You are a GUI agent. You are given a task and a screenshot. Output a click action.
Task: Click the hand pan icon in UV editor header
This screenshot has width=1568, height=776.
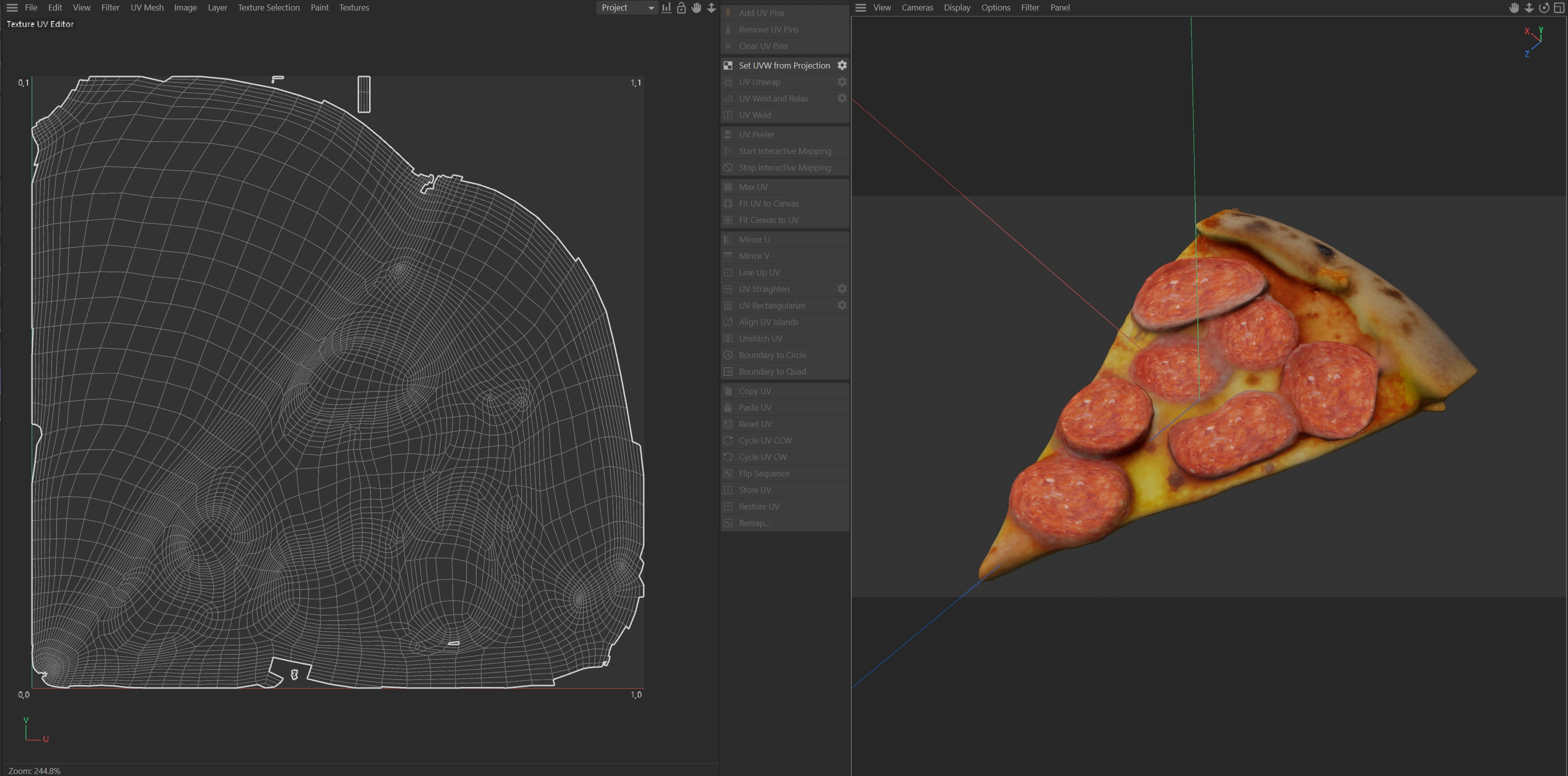(x=696, y=8)
